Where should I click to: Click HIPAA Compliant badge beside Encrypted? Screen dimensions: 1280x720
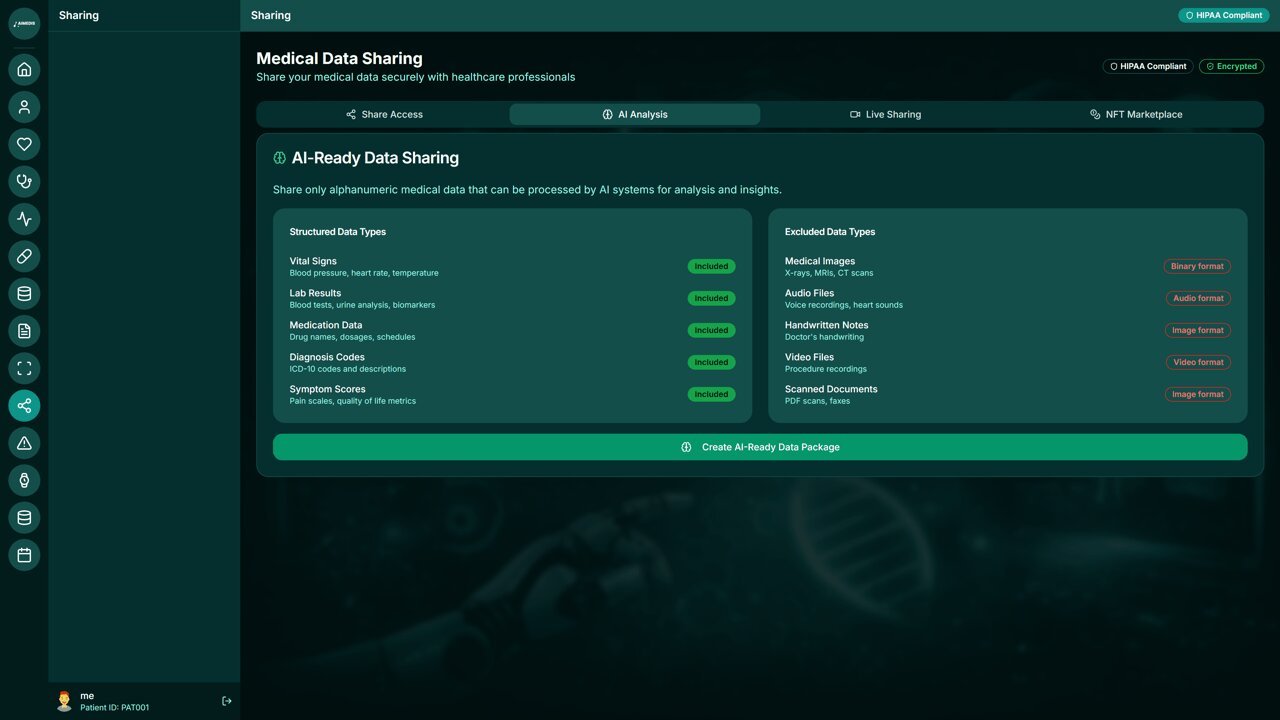pyautogui.click(x=1148, y=66)
